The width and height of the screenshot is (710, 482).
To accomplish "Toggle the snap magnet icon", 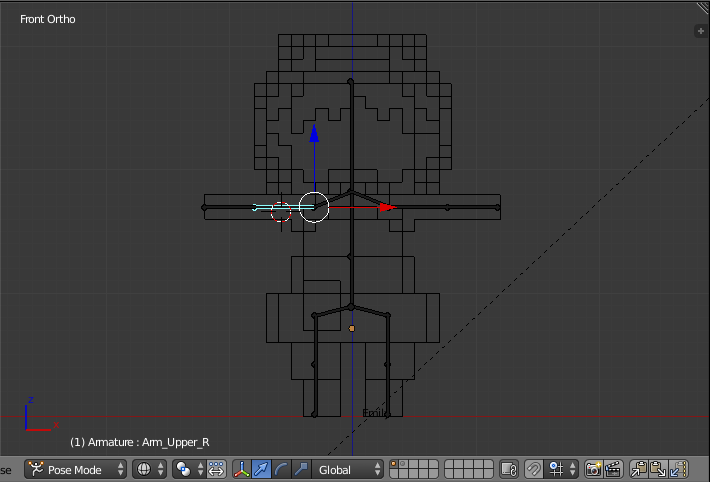I will 533,469.
